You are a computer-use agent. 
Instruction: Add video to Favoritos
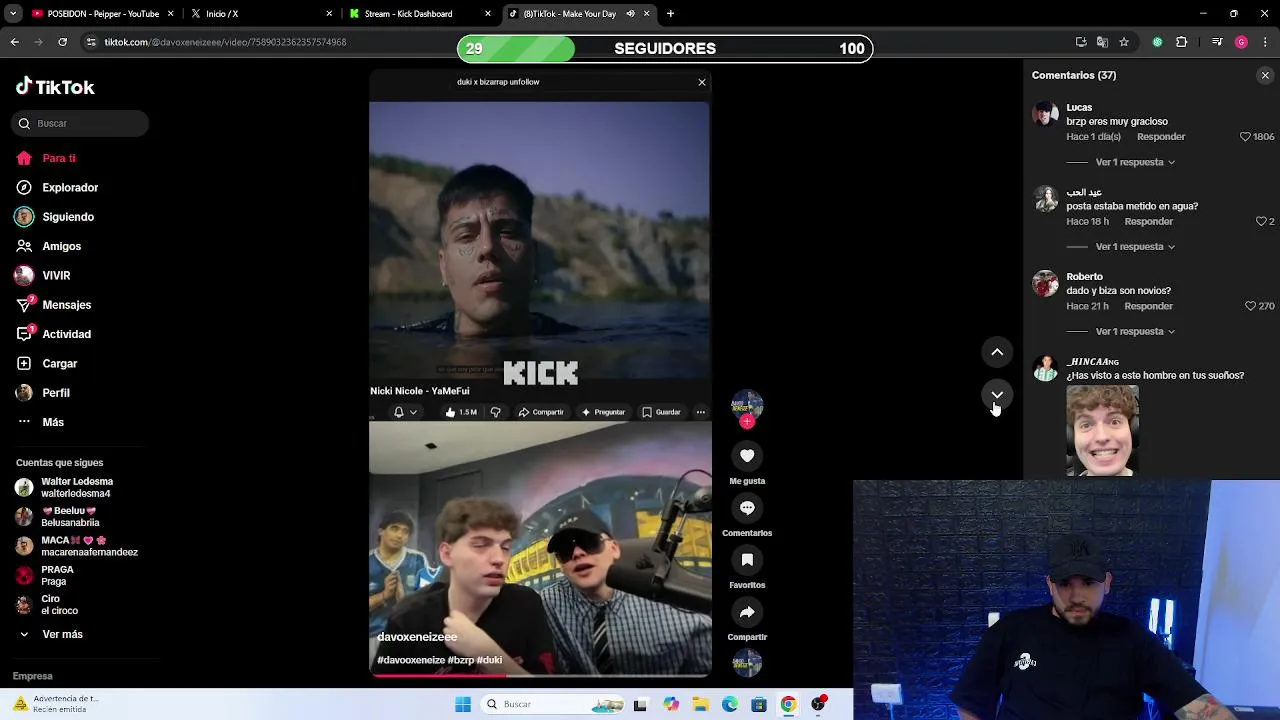click(747, 560)
